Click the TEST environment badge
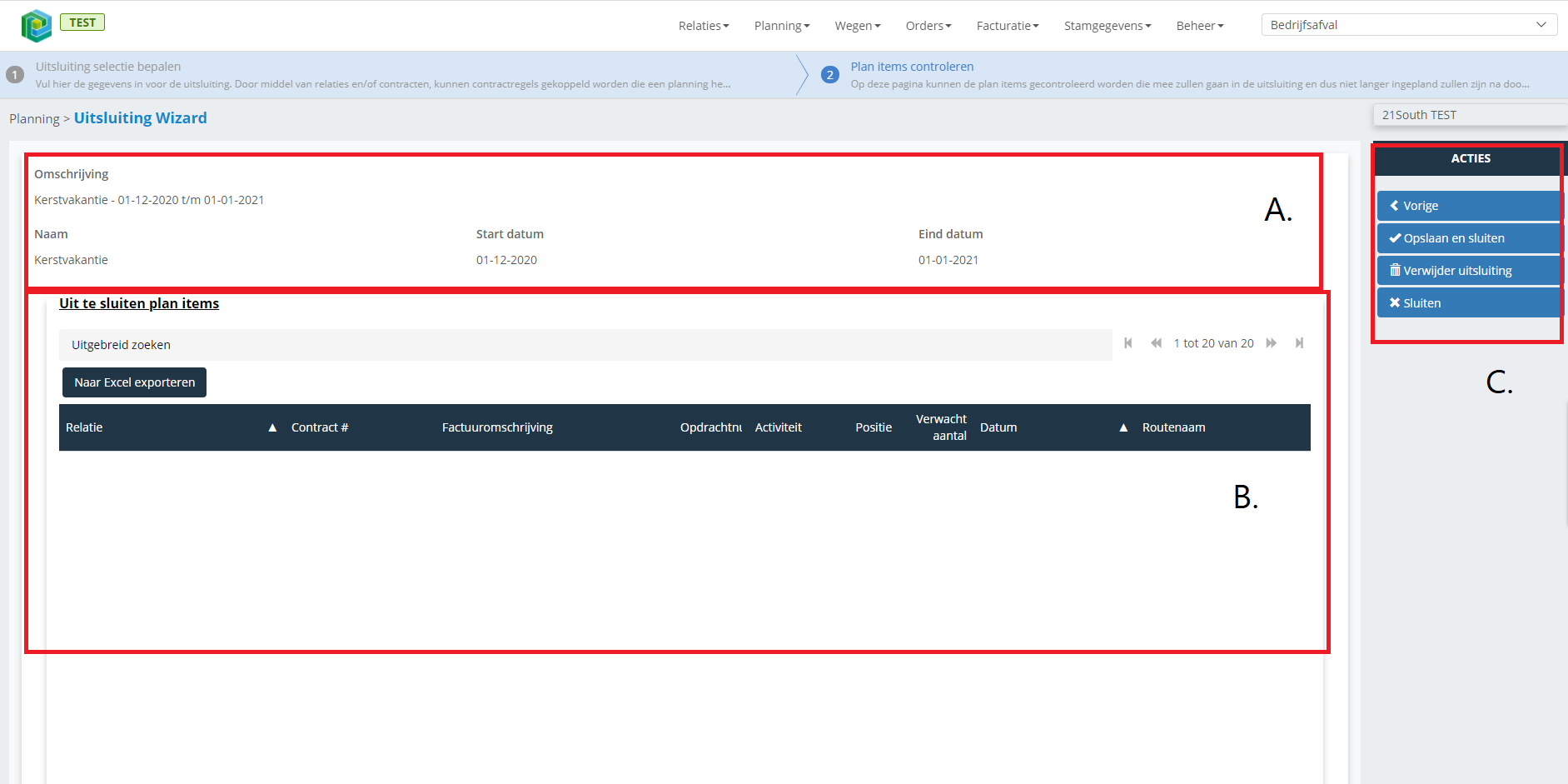 [82, 22]
